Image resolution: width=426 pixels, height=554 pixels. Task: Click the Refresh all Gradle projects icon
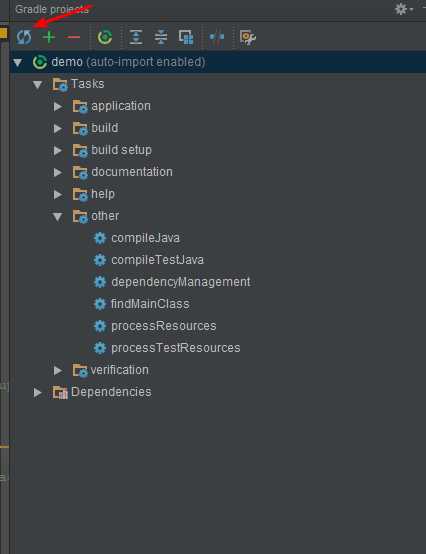click(x=24, y=37)
